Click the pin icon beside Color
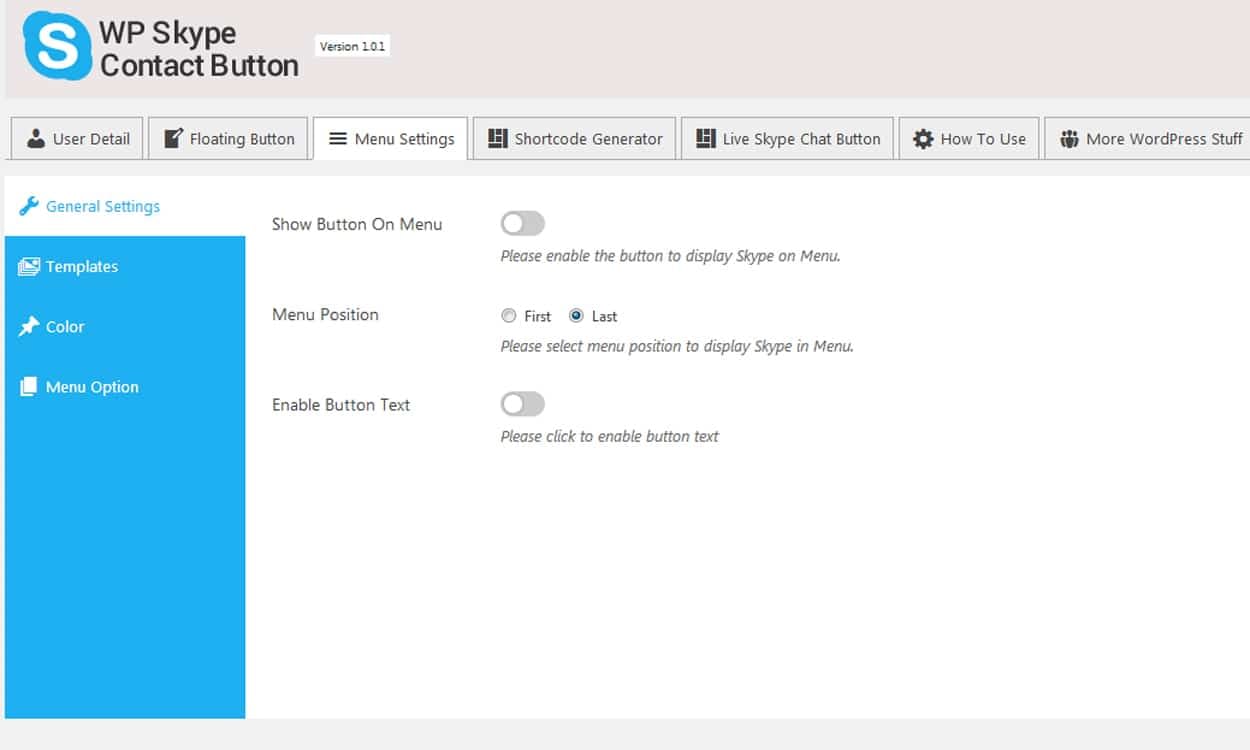Image resolution: width=1250 pixels, height=750 pixels. [29, 327]
